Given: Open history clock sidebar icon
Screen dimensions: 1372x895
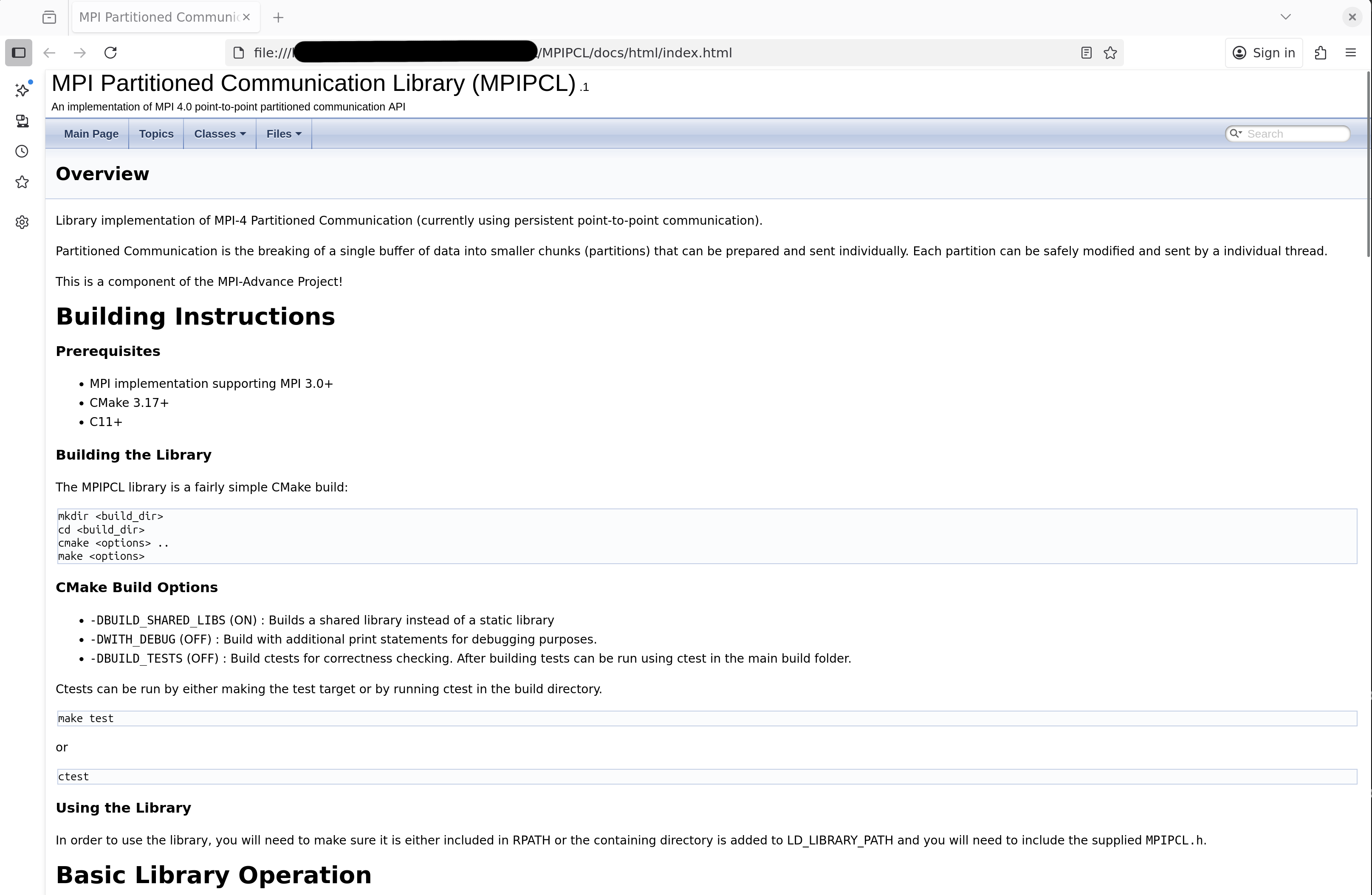Looking at the screenshot, I should [x=23, y=152].
